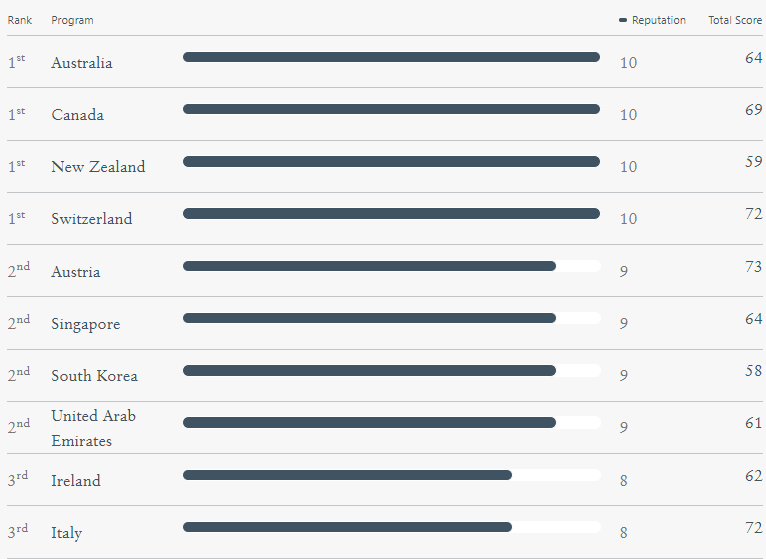
Task: Select Italy in the rankings
Action: [x=66, y=533]
